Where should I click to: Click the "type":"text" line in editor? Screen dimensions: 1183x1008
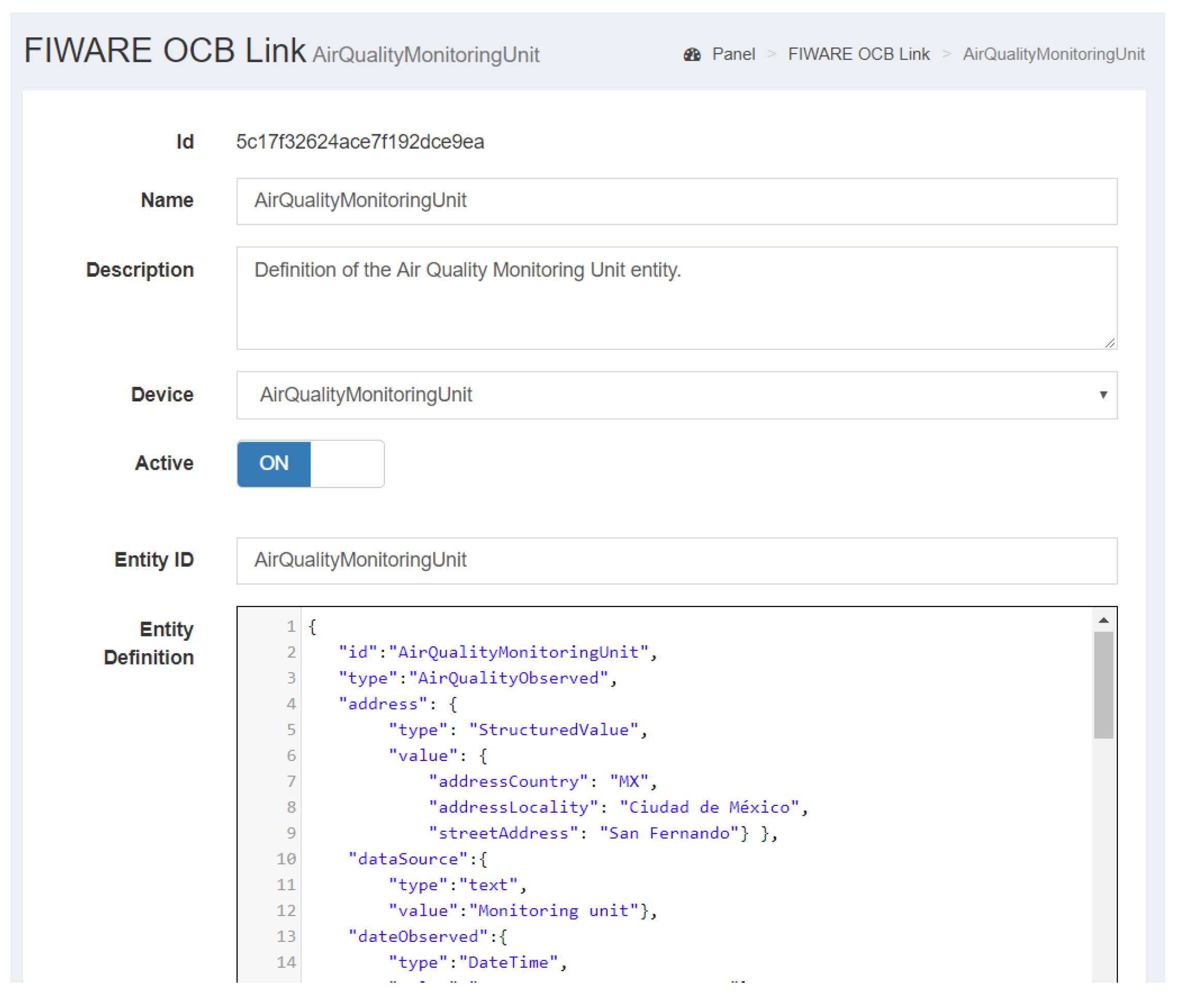point(457,885)
